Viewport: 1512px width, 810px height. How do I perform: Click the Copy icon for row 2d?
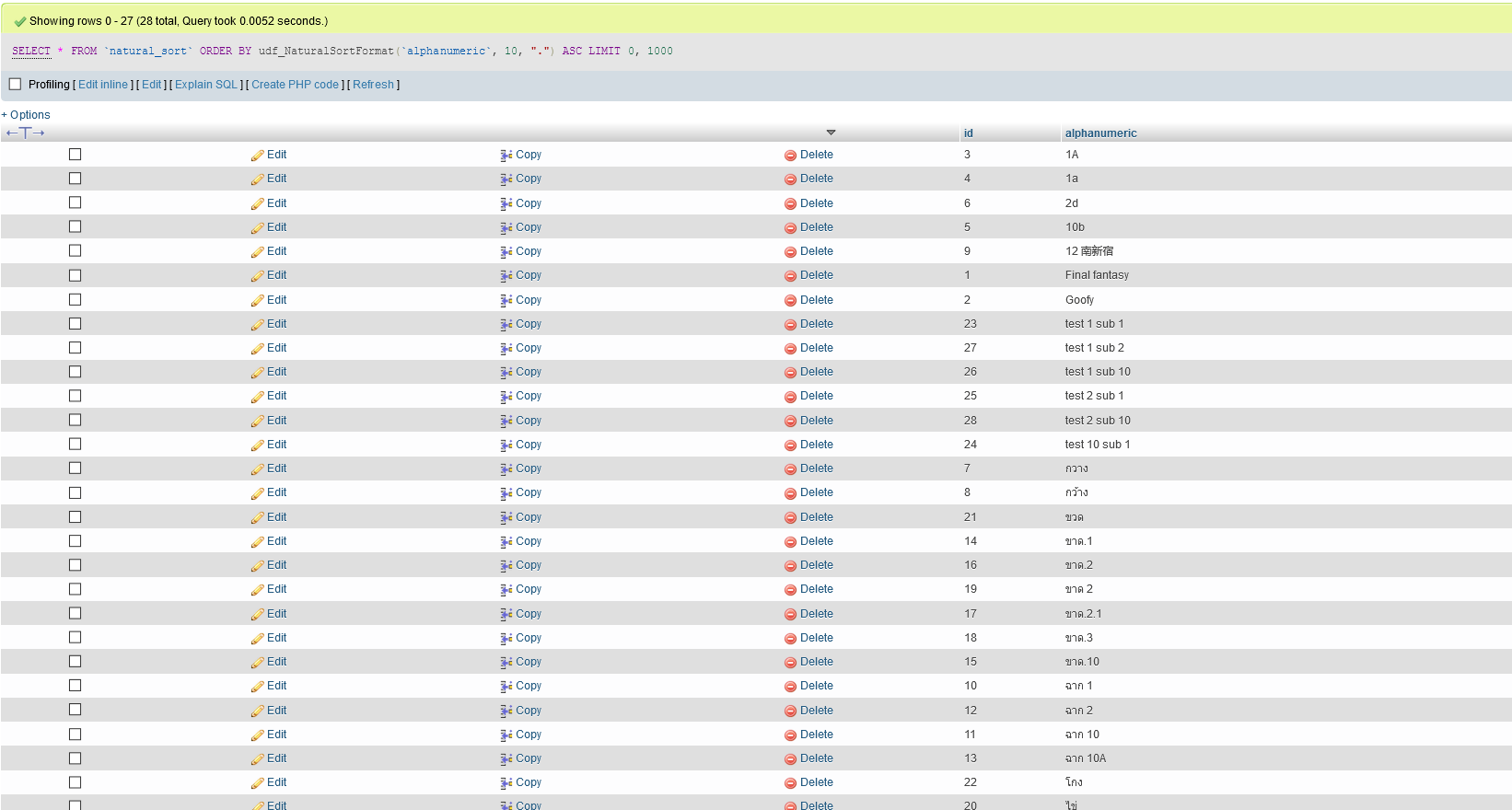(x=506, y=203)
